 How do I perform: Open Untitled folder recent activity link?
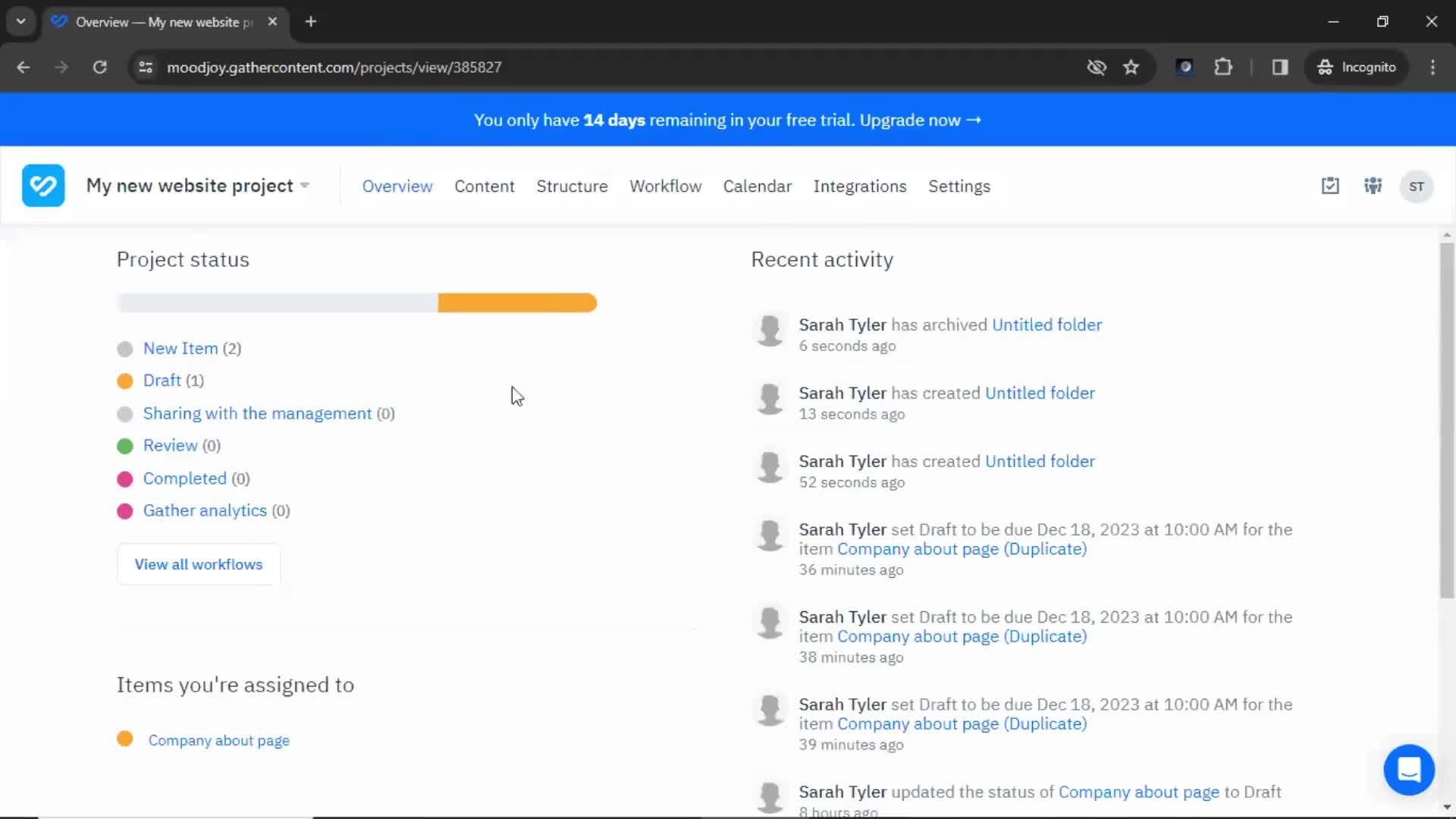[x=1047, y=324]
